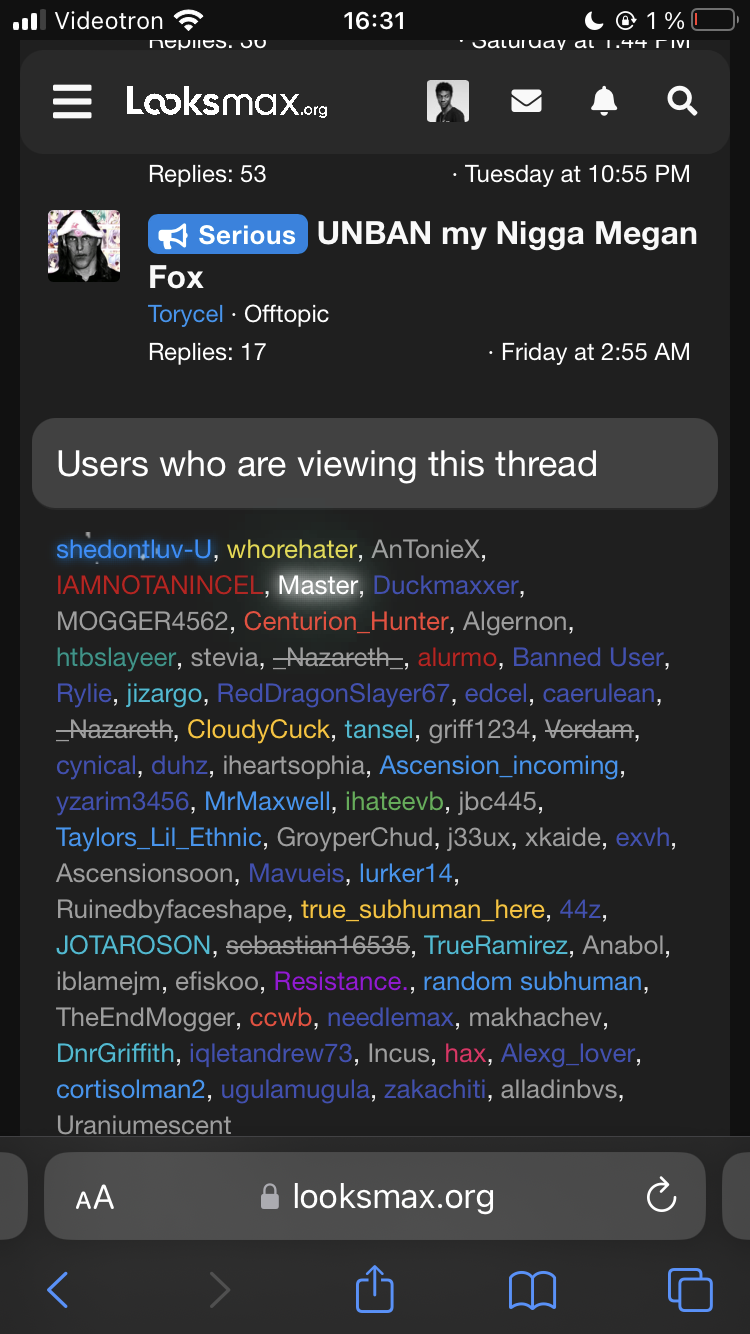Tap the looksmax.org address bar
The height and width of the screenshot is (1334, 750).
click(392, 1196)
